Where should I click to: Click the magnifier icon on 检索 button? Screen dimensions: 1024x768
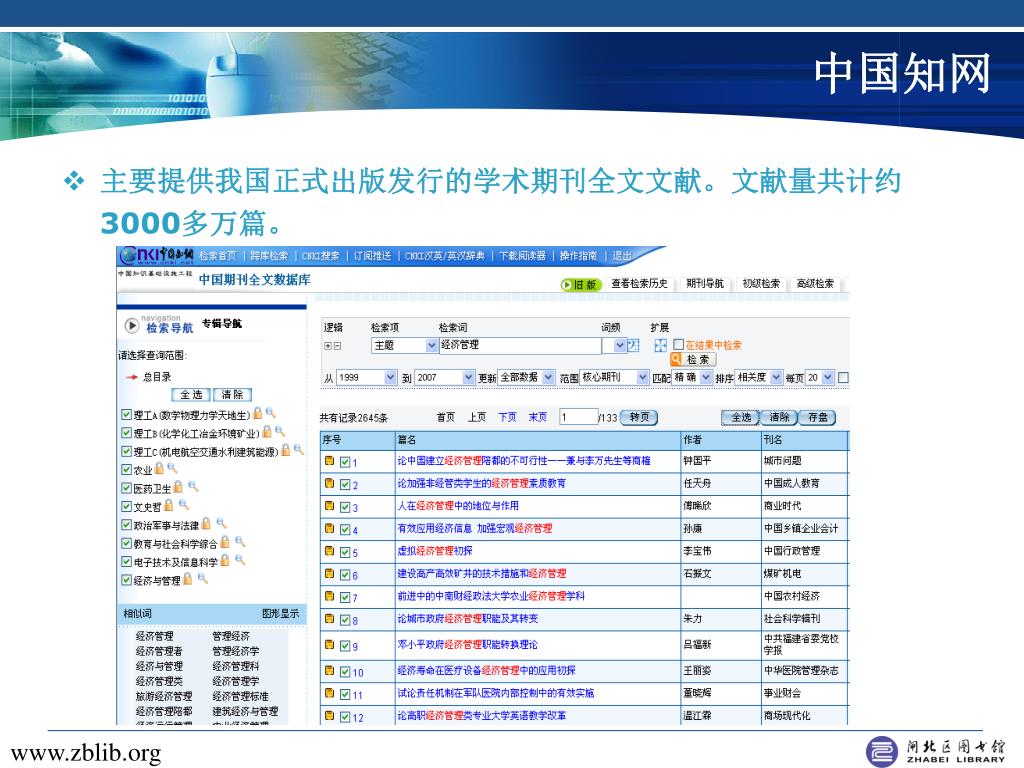coord(677,359)
